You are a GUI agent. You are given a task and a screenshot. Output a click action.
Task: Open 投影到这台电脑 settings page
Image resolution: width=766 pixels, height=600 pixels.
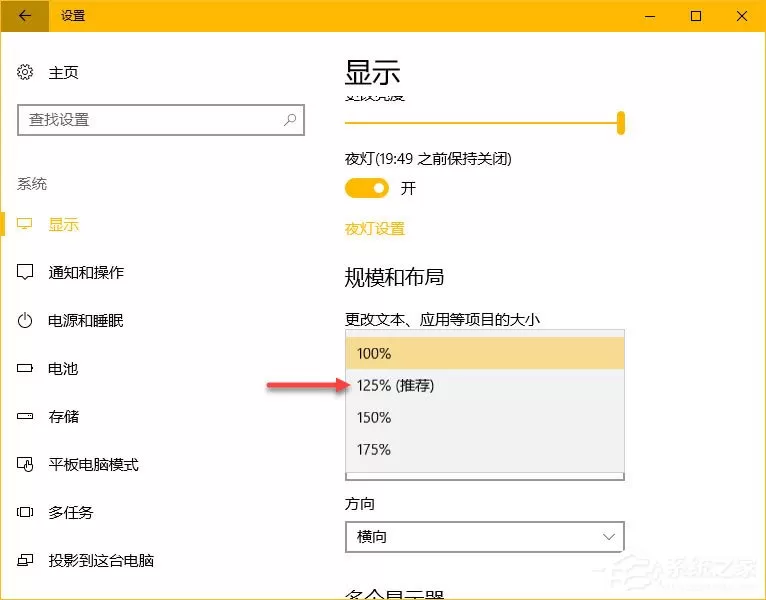tap(101, 560)
